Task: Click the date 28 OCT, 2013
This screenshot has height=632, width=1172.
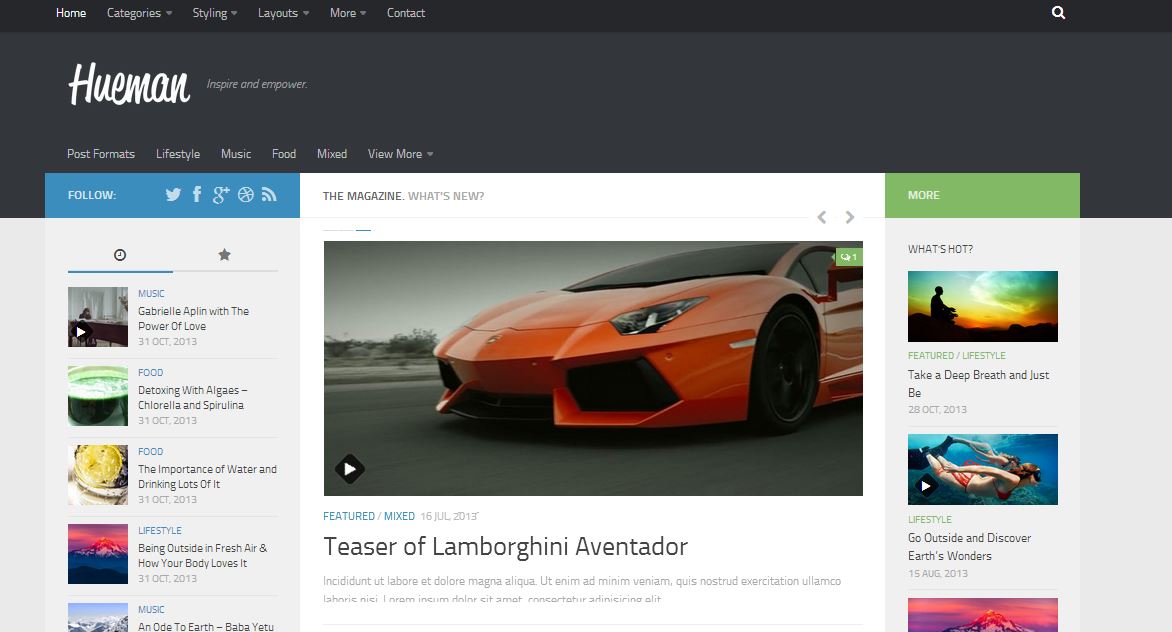Action: coord(937,409)
